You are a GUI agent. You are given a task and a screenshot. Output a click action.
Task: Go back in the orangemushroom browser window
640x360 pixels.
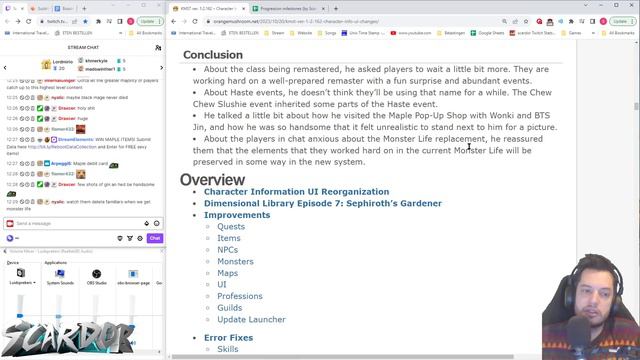174,21
